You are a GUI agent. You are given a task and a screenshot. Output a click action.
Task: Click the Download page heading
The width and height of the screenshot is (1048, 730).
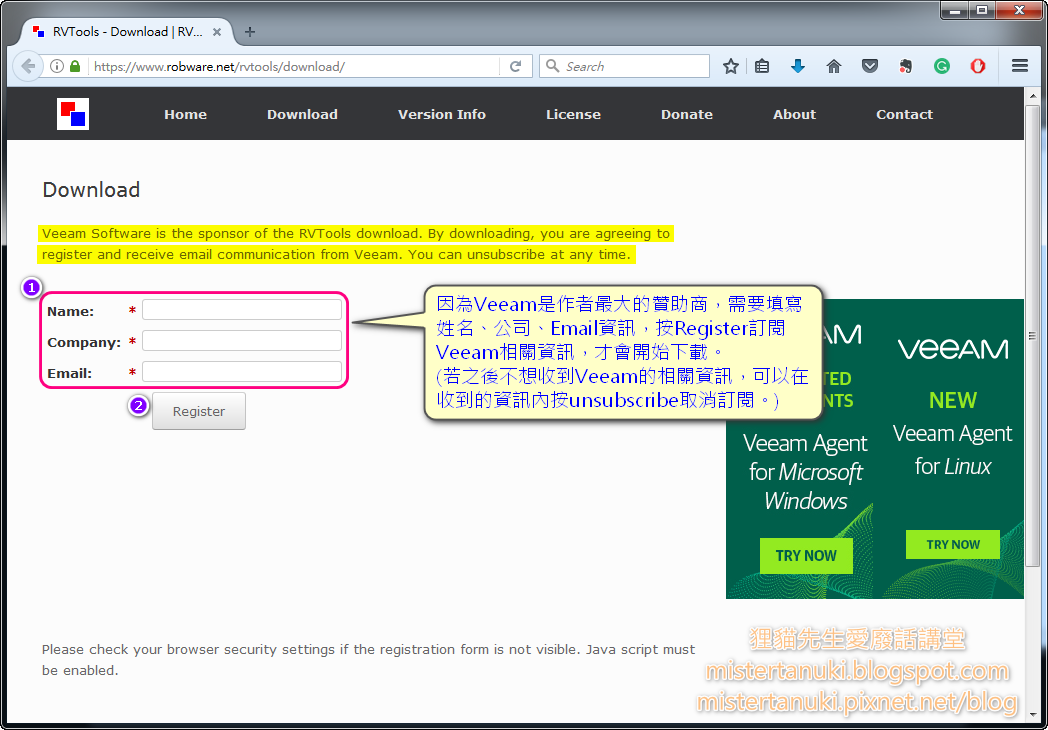point(91,190)
